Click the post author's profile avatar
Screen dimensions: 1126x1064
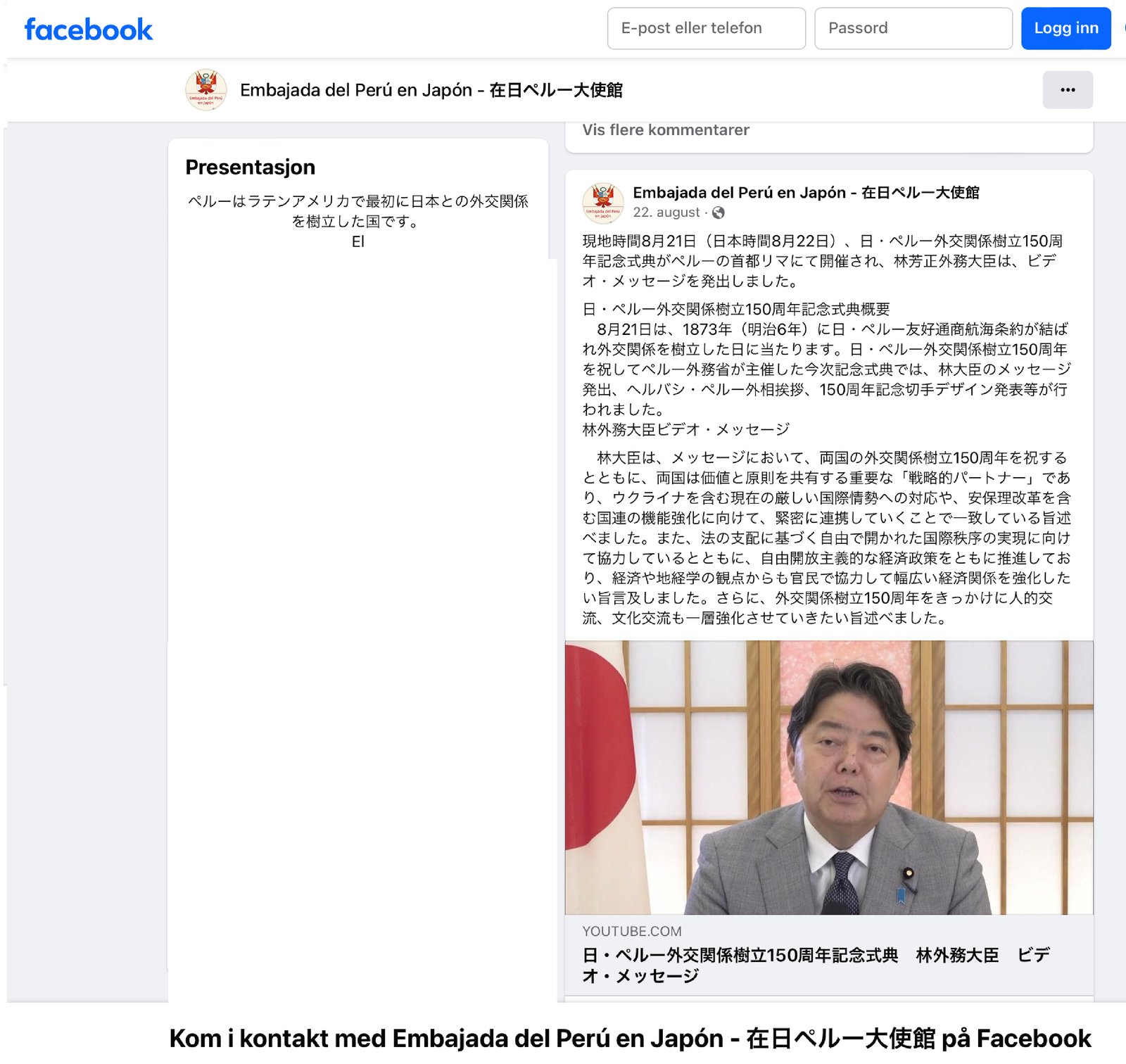pos(602,203)
